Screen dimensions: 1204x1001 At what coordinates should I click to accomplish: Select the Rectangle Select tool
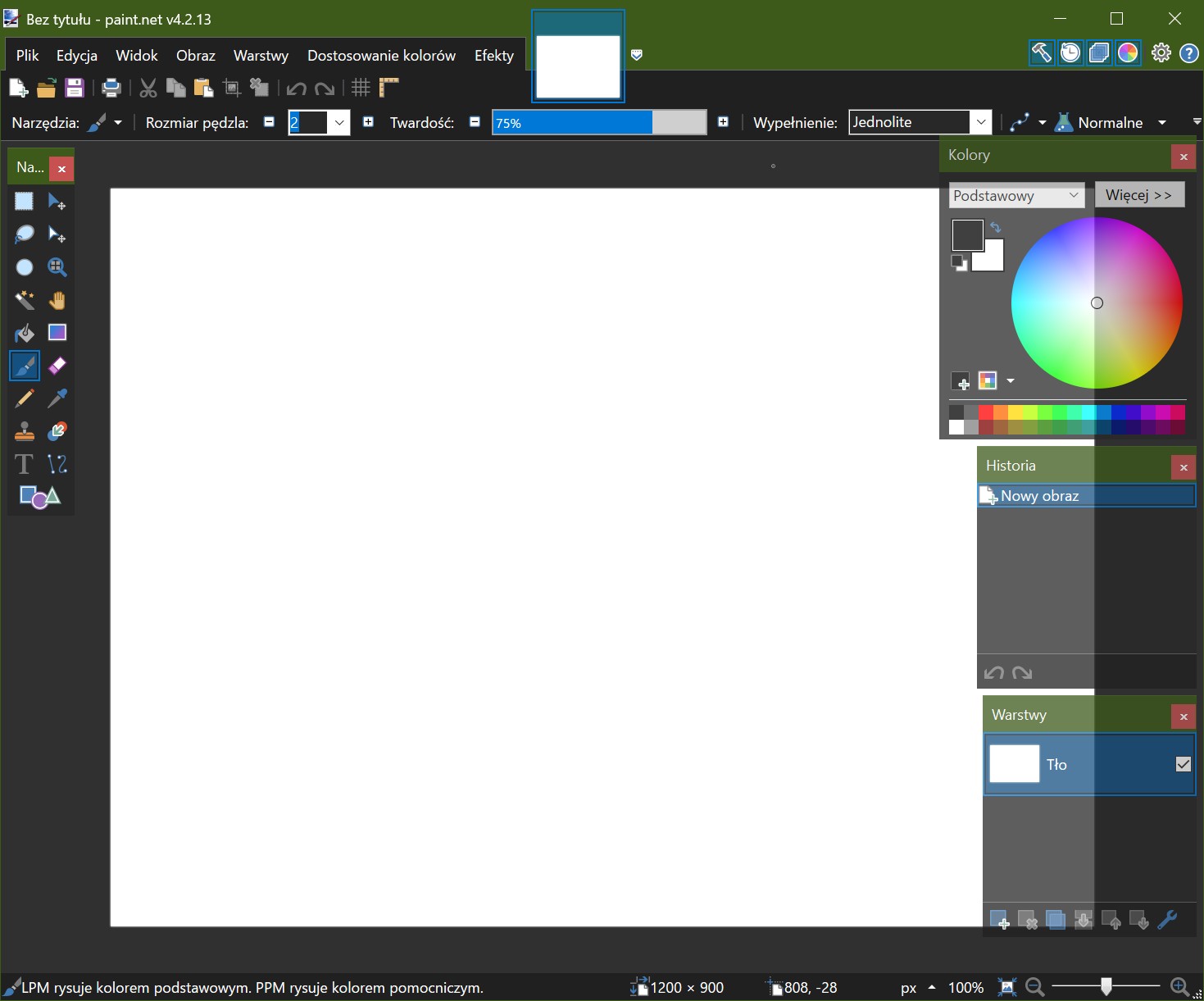point(24,201)
